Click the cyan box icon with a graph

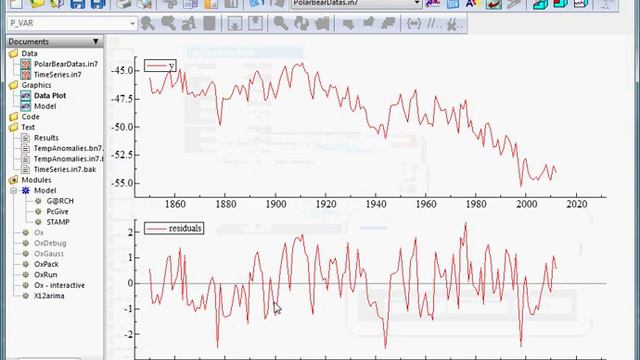pos(581,4)
